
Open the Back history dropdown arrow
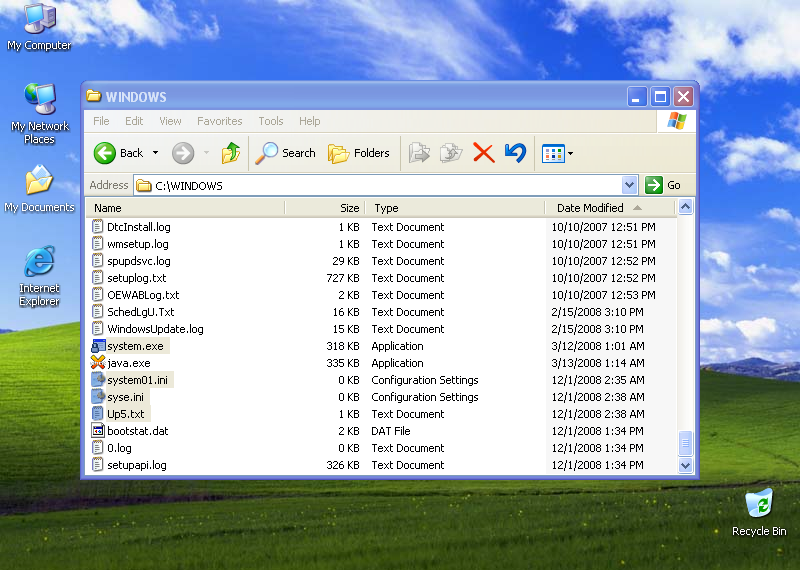(x=156, y=153)
